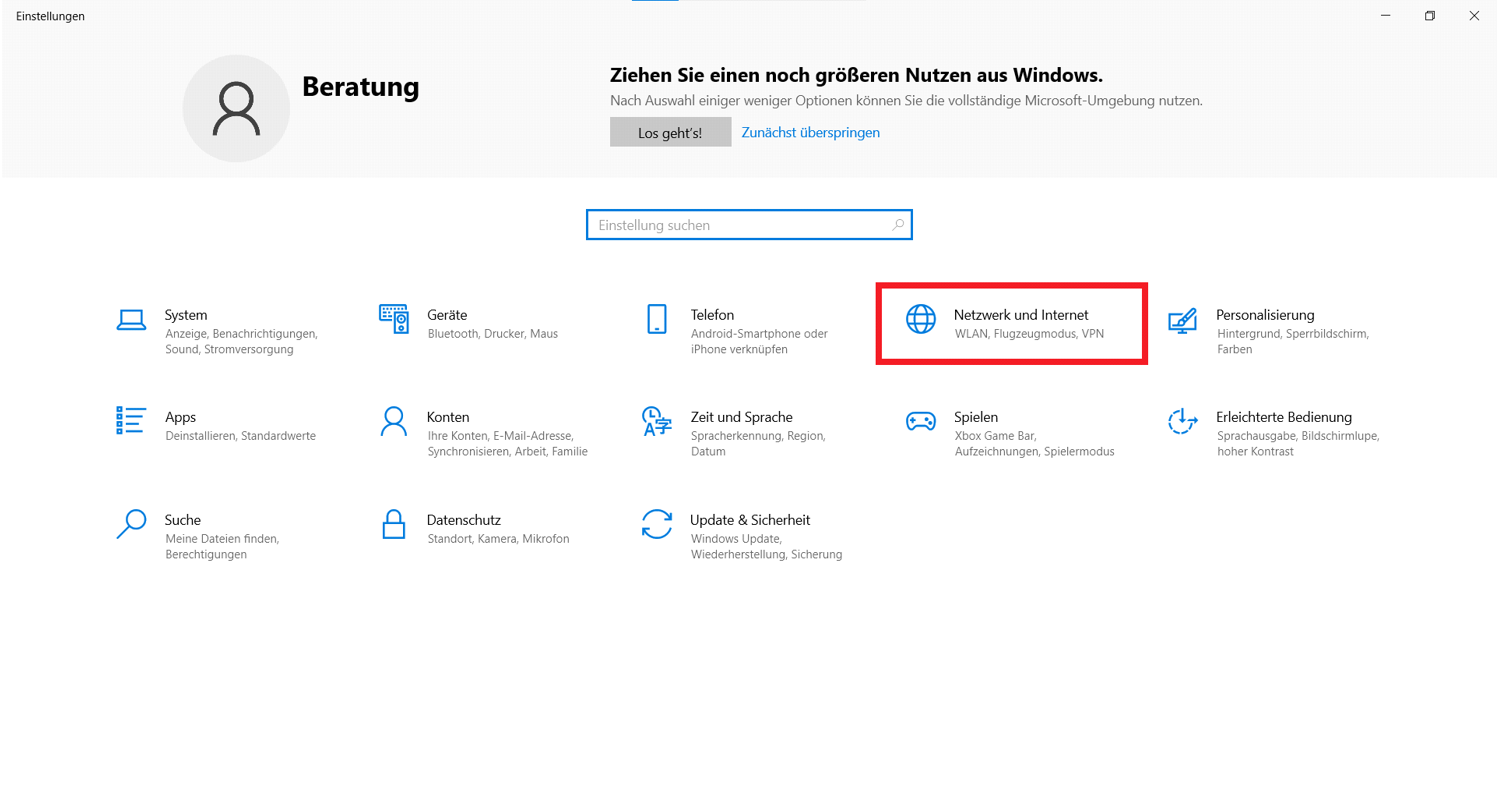Image resolution: width=1499 pixels, height=798 pixels.
Task: Click the magnifier icon in search box
Action: 898,225
